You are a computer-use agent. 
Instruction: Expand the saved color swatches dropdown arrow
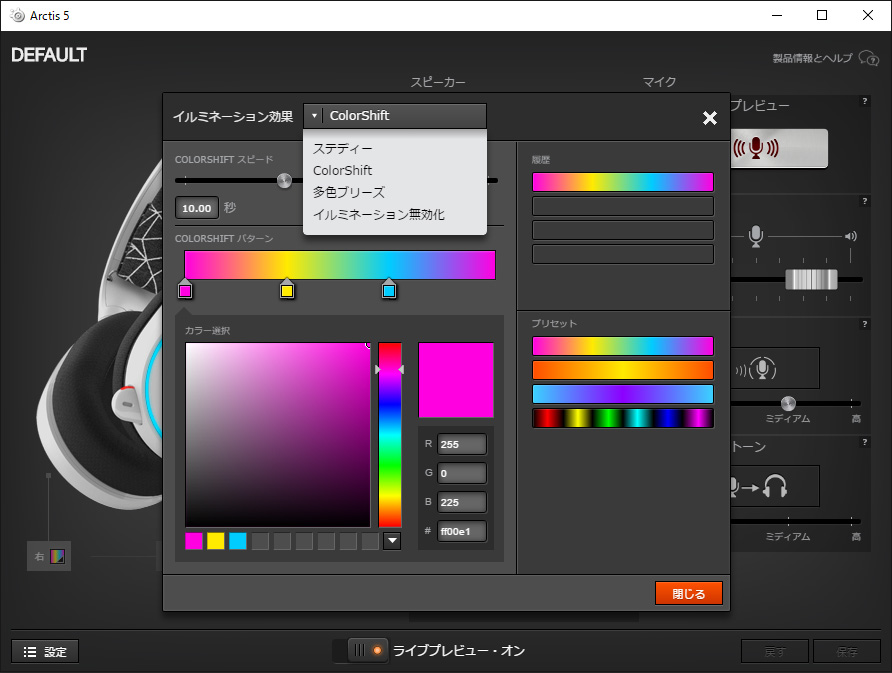392,541
